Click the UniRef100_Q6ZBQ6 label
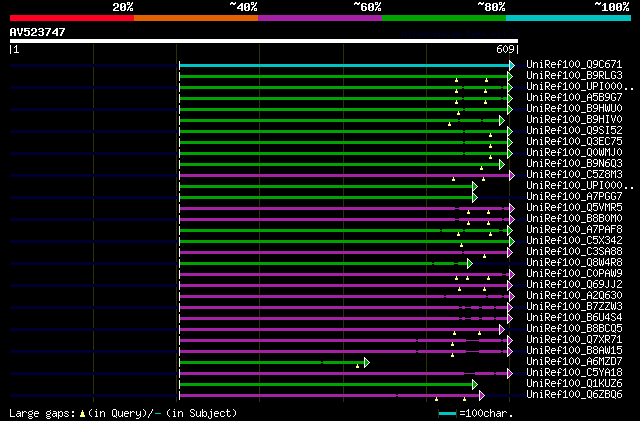 click(x=574, y=395)
